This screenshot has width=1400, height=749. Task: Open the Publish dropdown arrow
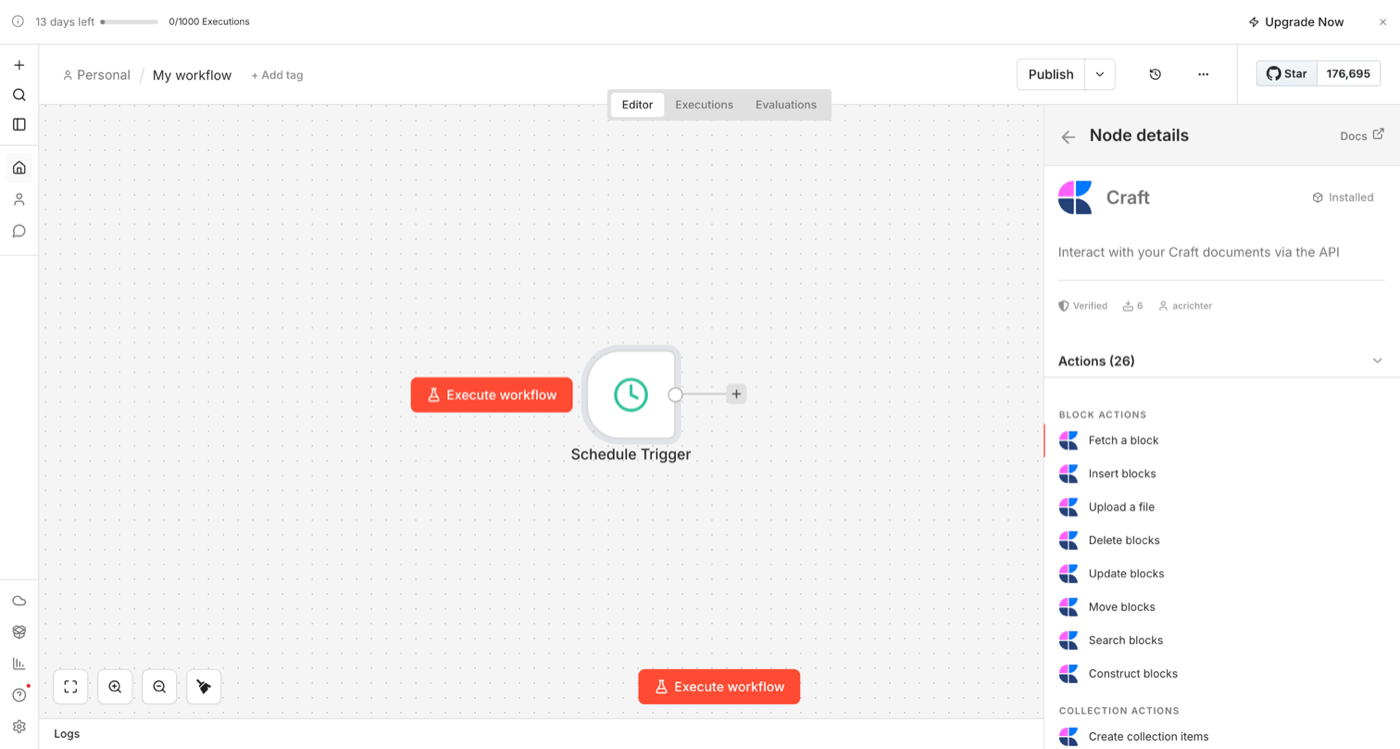pyautogui.click(x=1098, y=74)
